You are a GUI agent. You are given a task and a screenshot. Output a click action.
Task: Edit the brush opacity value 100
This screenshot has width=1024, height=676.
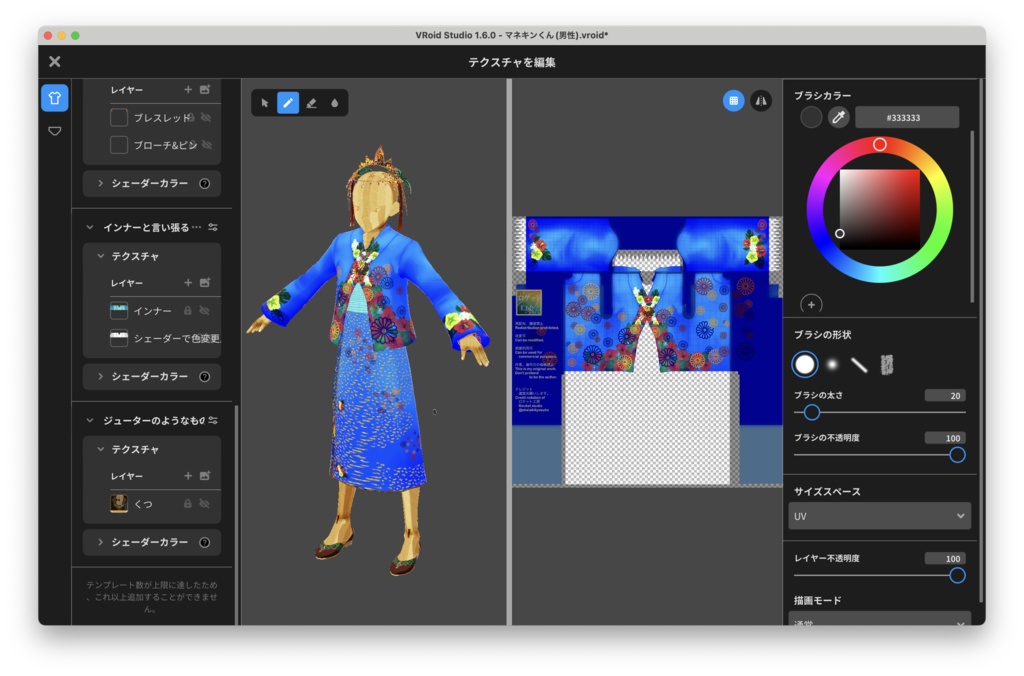point(945,438)
